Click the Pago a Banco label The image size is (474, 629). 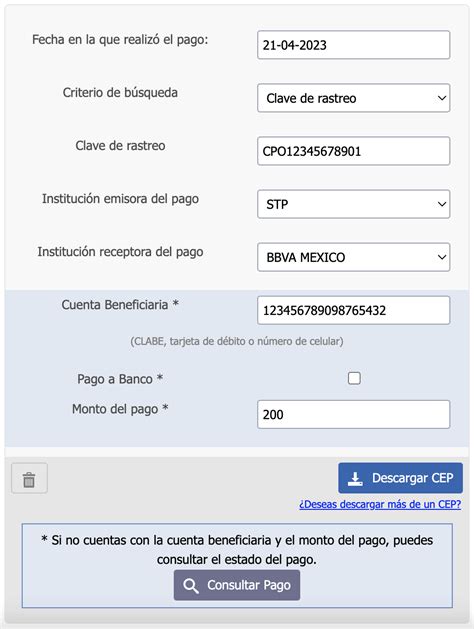click(120, 379)
